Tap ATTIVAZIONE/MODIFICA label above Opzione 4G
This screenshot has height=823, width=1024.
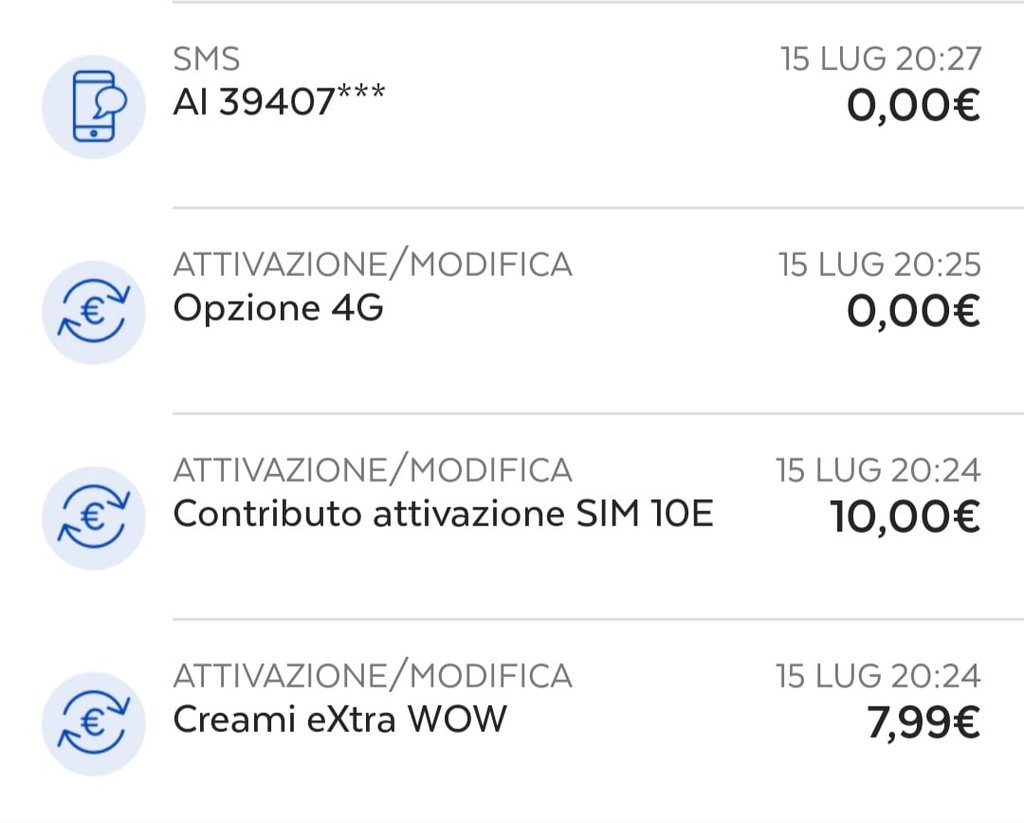pyautogui.click(x=373, y=265)
